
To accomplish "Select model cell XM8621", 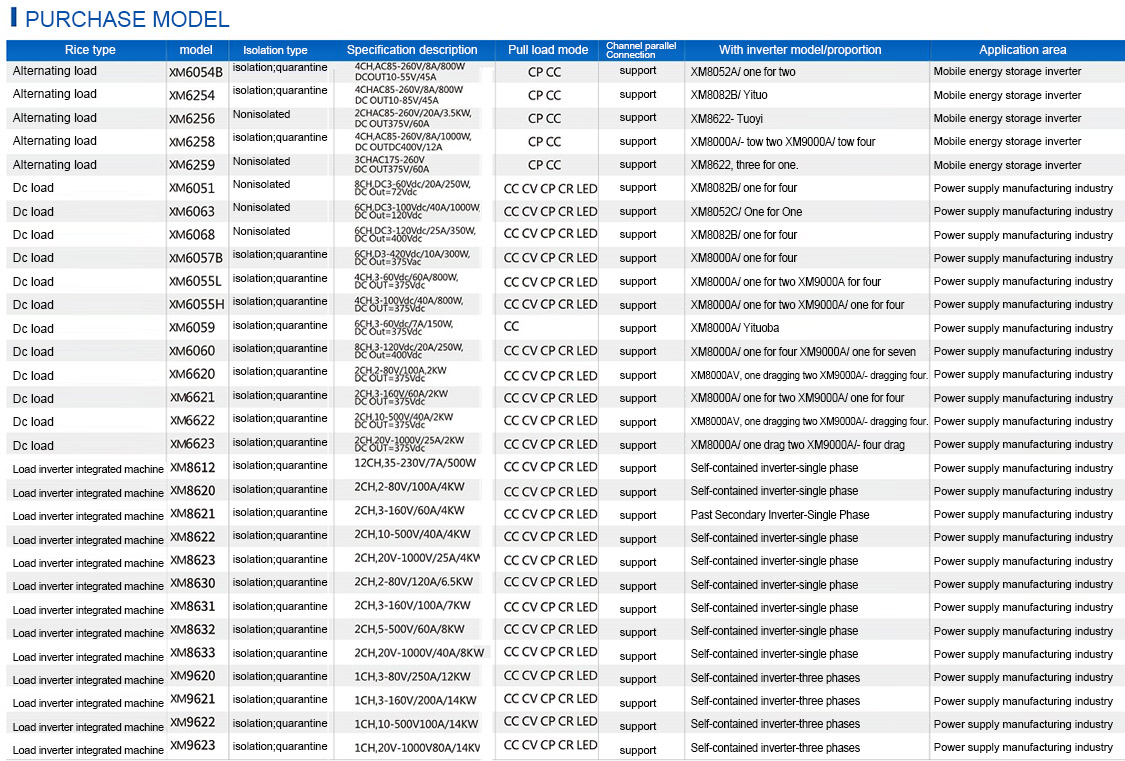I will pos(192,514).
